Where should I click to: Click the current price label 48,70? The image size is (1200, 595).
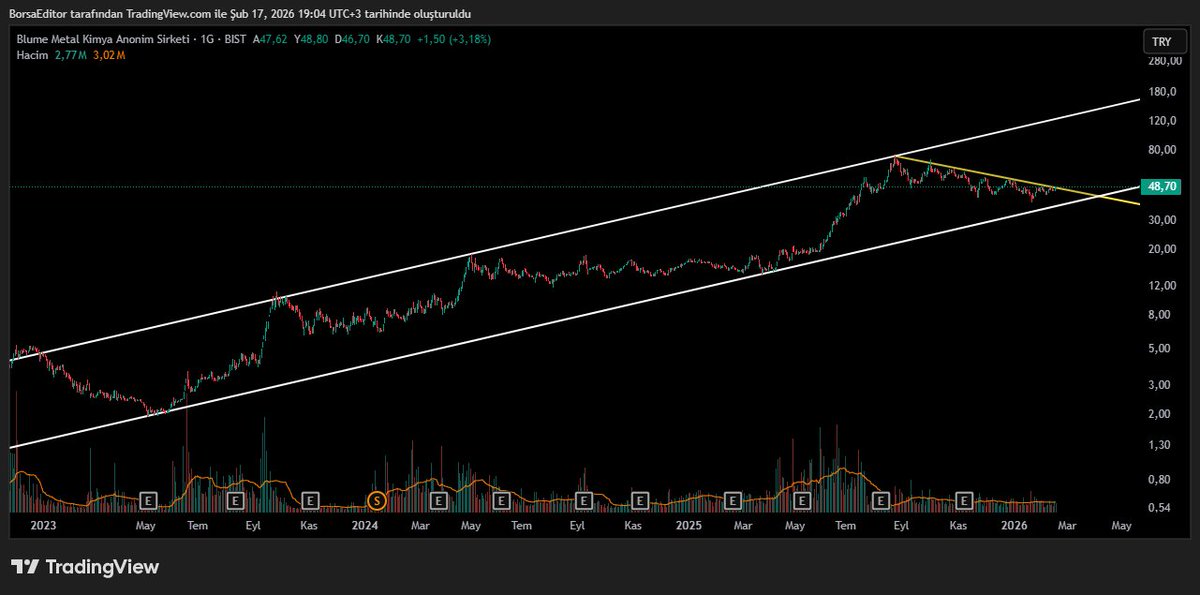point(1162,187)
